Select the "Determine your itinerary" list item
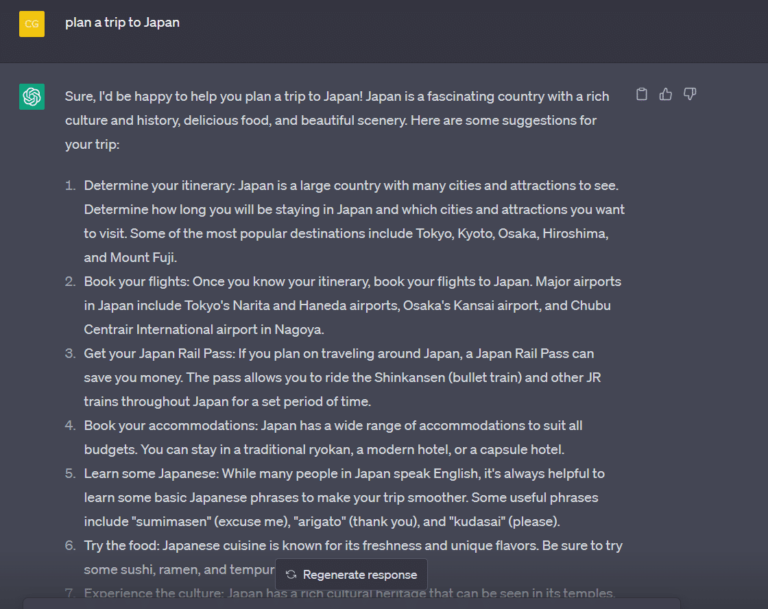The width and height of the screenshot is (768, 609). tap(345, 221)
